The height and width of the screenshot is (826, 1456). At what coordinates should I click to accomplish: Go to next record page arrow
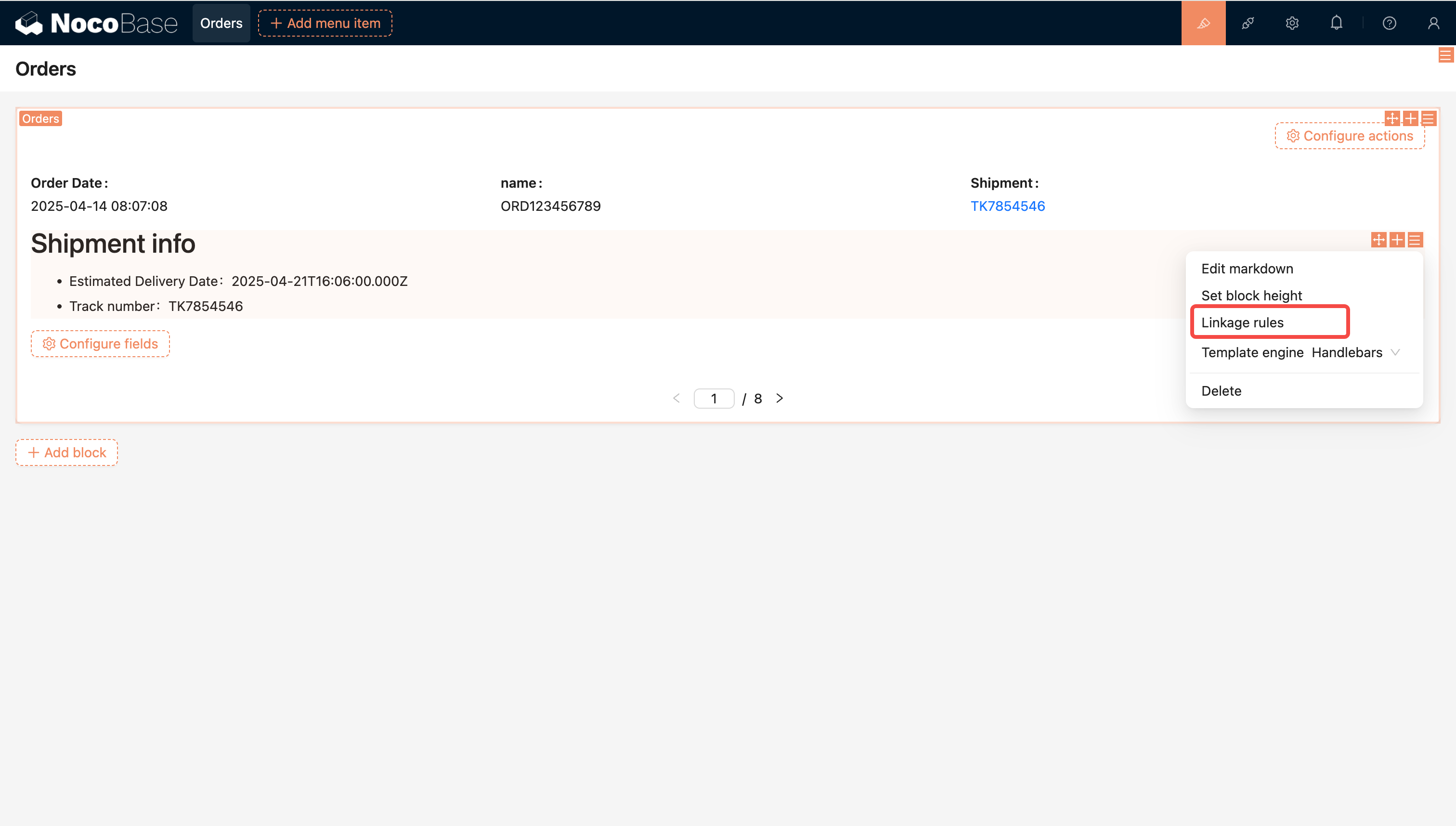[x=780, y=398]
